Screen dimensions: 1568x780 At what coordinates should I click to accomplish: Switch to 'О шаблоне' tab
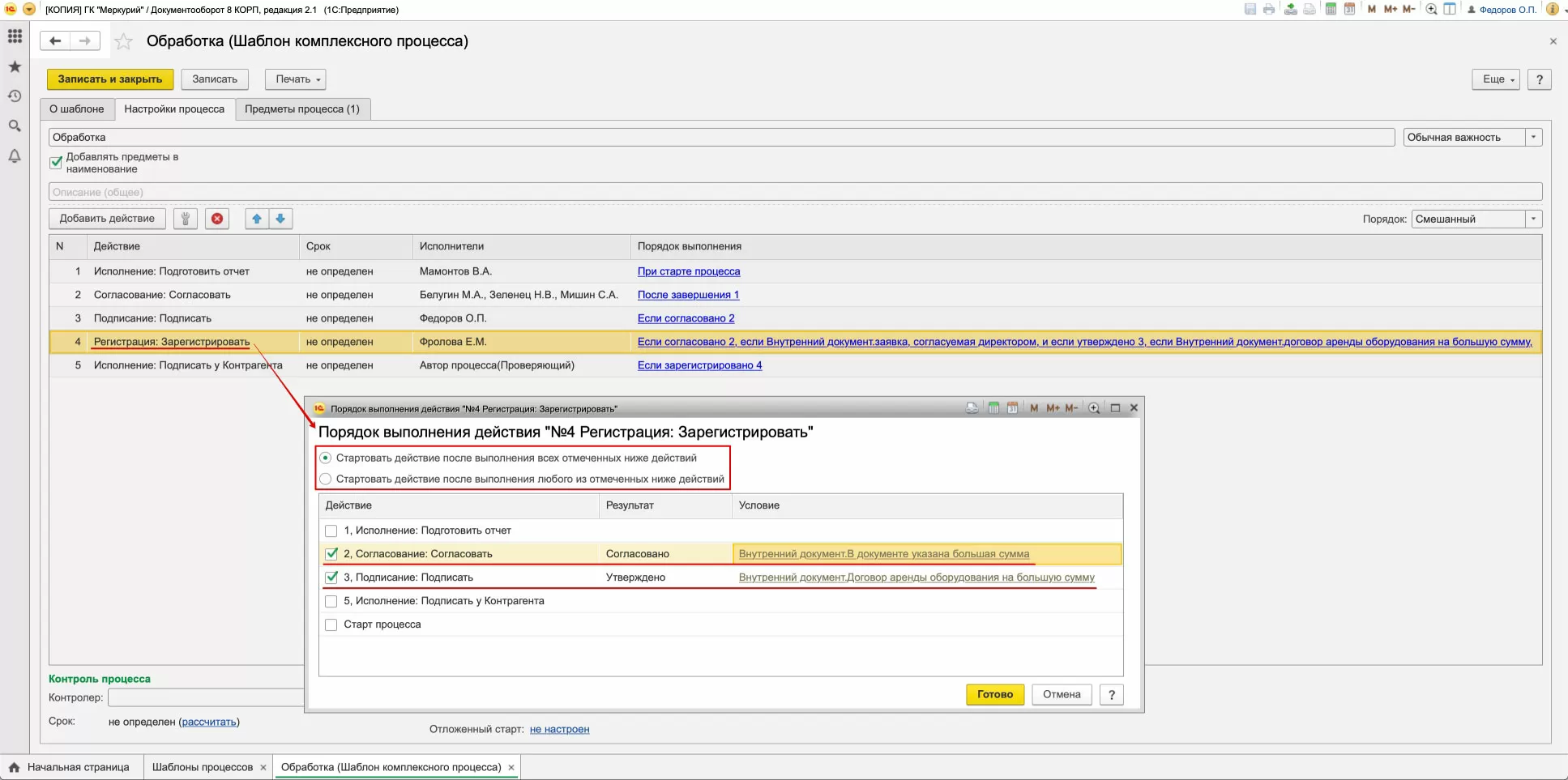pos(77,109)
